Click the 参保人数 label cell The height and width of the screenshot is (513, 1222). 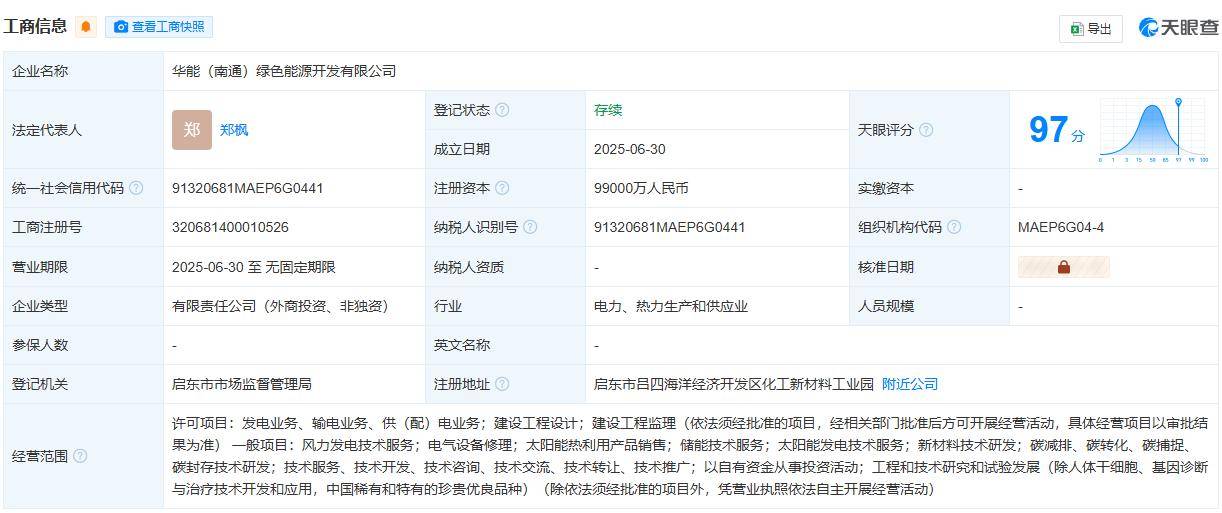pos(83,345)
